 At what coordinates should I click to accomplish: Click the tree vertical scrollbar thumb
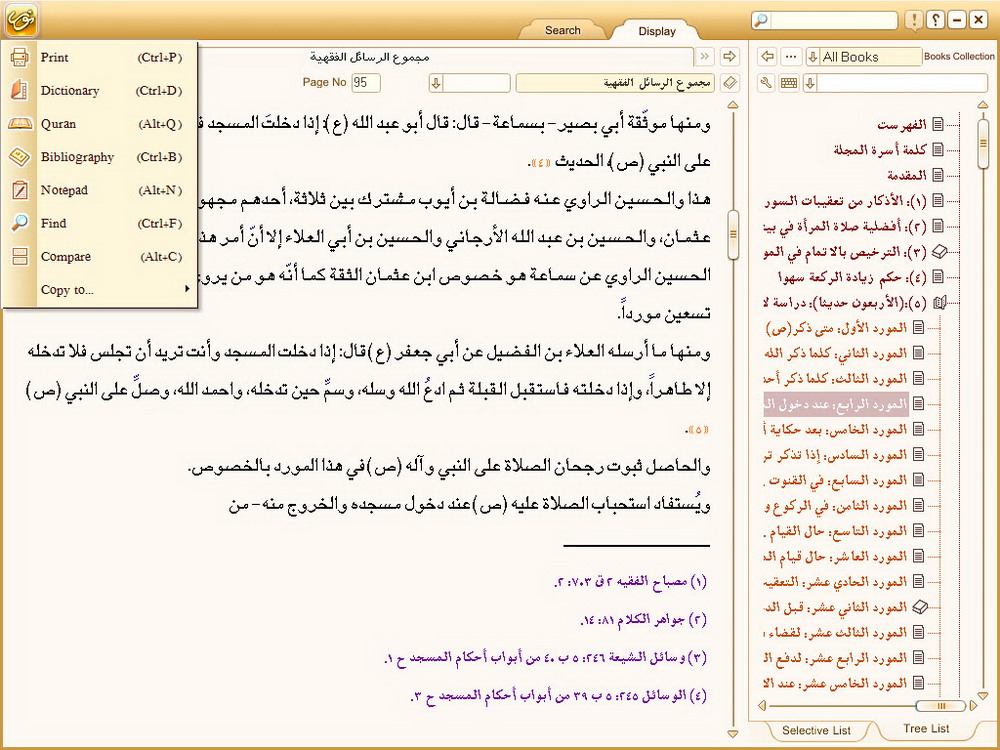pos(983,143)
